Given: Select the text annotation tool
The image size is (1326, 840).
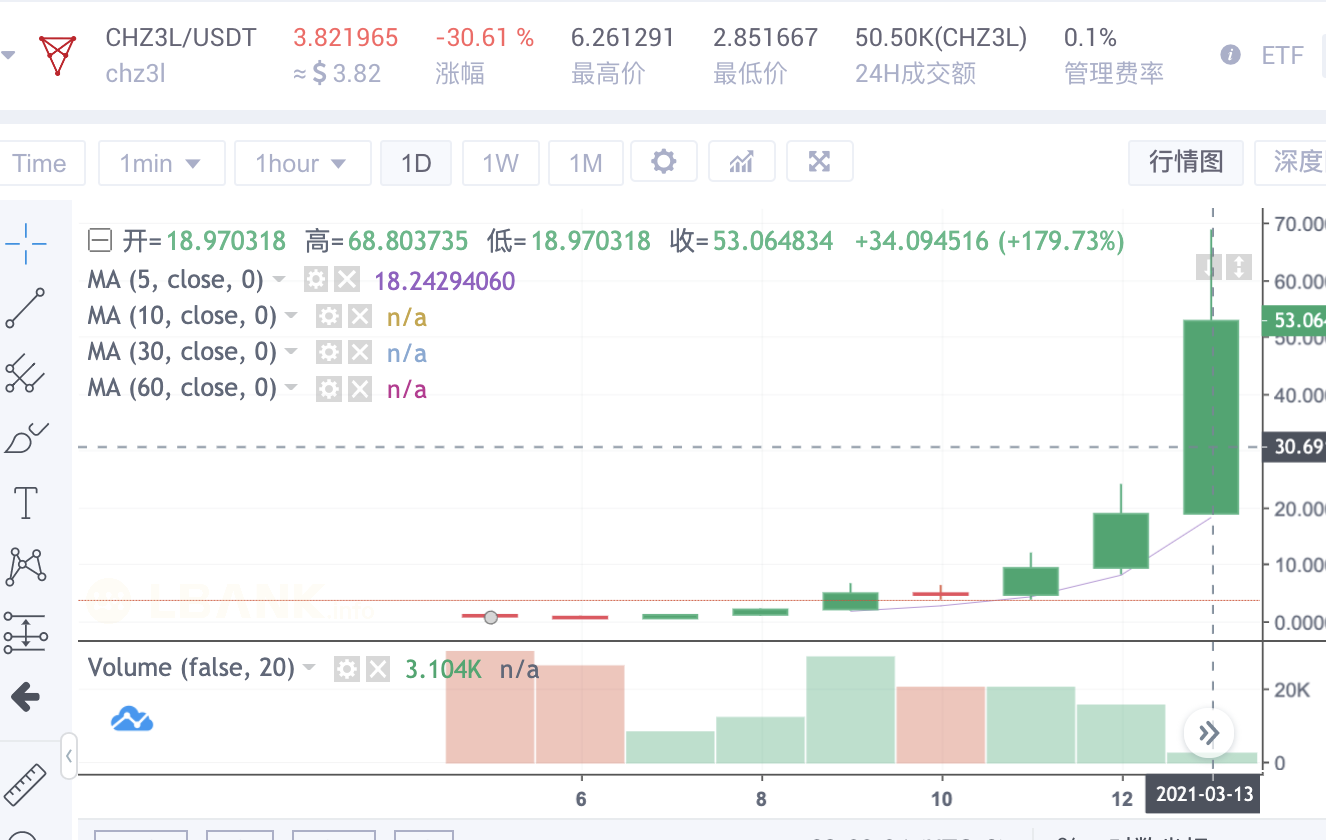Looking at the screenshot, I should click(x=25, y=503).
